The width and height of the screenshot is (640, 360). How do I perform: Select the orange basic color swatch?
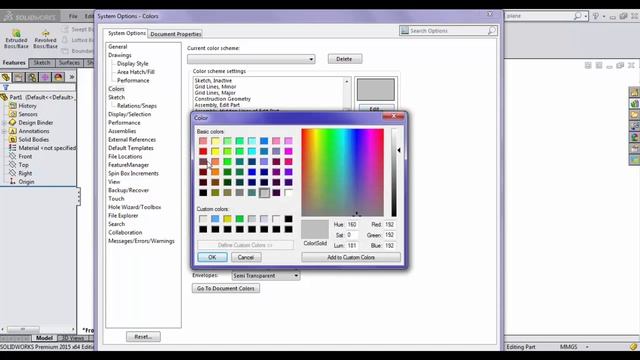215,172
